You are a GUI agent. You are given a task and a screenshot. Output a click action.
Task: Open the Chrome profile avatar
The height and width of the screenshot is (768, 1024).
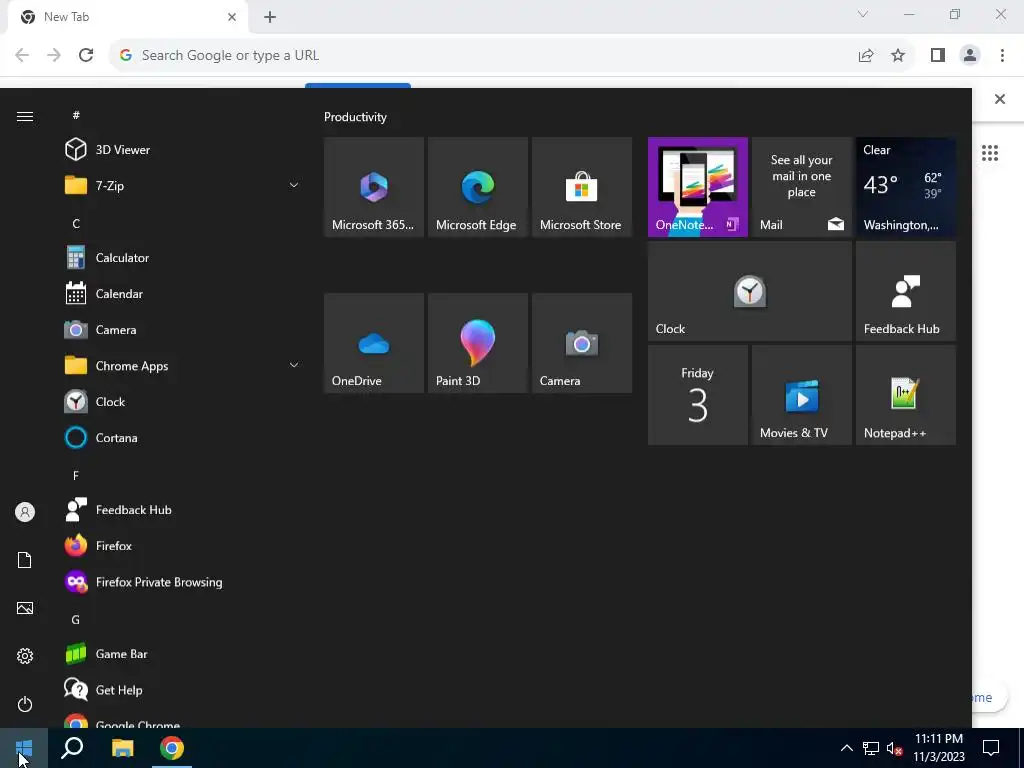coord(970,56)
